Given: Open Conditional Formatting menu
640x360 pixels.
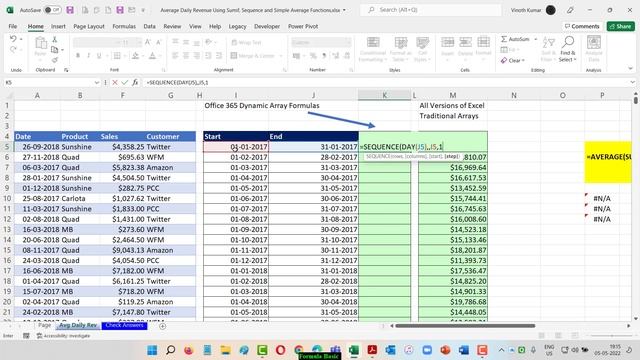Looking at the screenshot, I should click(373, 49).
